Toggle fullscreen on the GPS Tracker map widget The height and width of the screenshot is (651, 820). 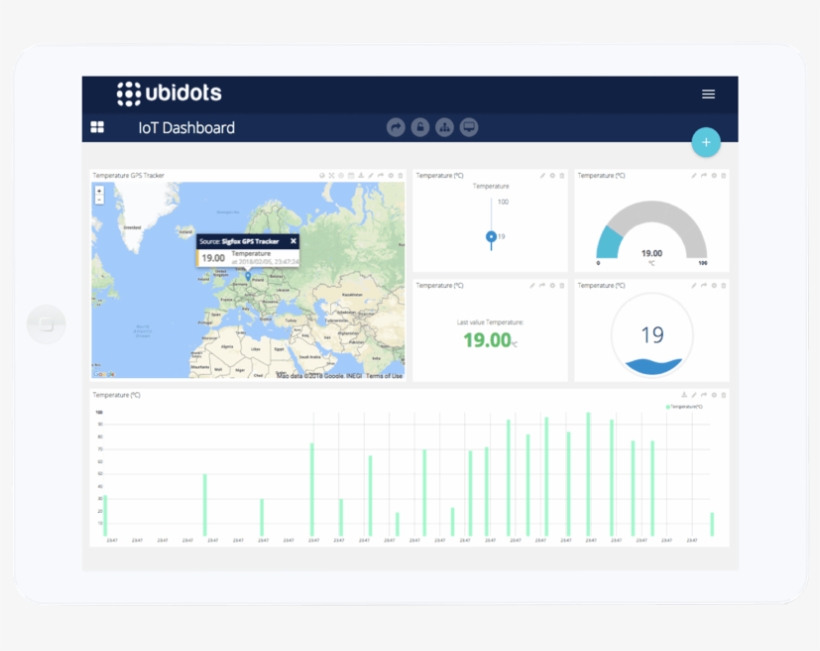coord(331,175)
